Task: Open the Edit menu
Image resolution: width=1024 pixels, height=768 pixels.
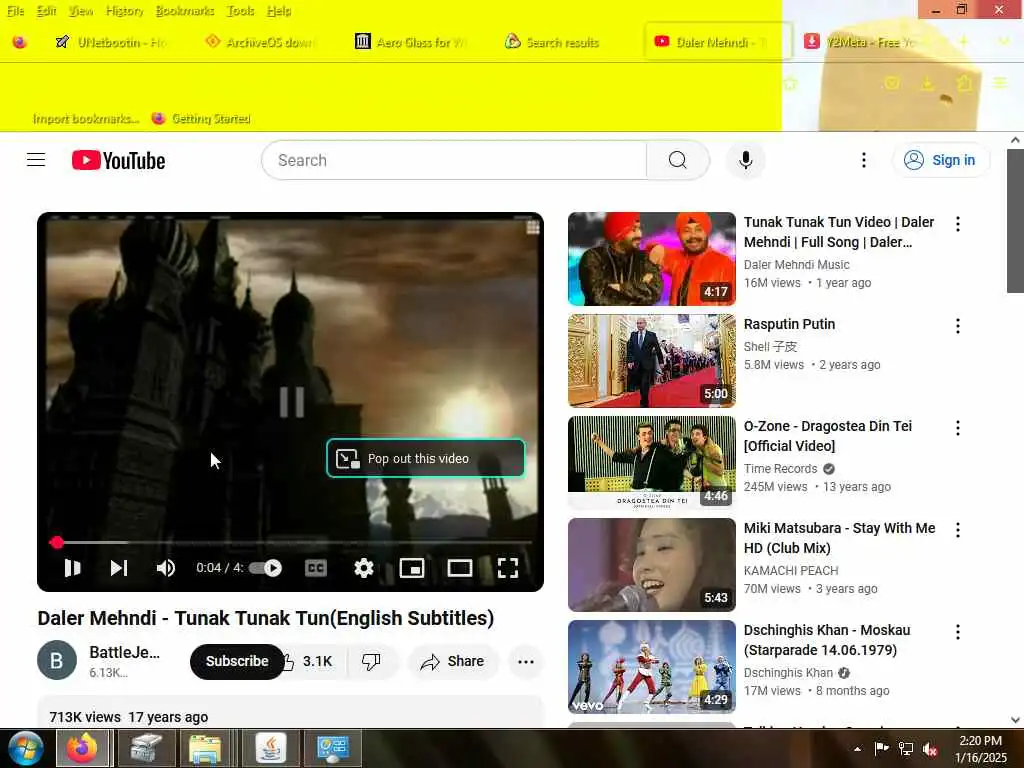Action: [x=46, y=11]
